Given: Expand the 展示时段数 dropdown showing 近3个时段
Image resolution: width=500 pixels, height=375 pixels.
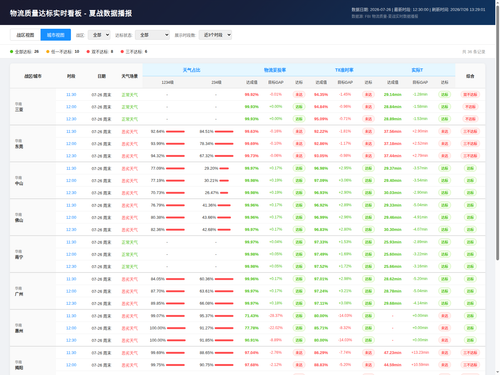Looking at the screenshot, I should pyautogui.click(x=215, y=35).
